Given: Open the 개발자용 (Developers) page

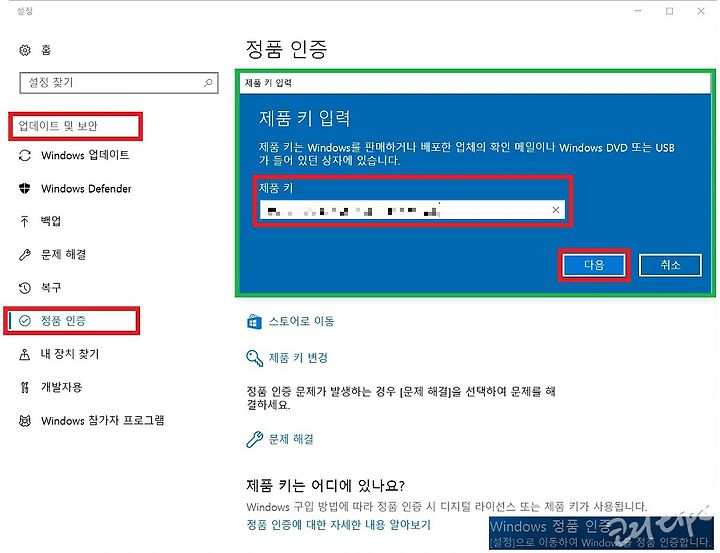Looking at the screenshot, I should point(61,387).
